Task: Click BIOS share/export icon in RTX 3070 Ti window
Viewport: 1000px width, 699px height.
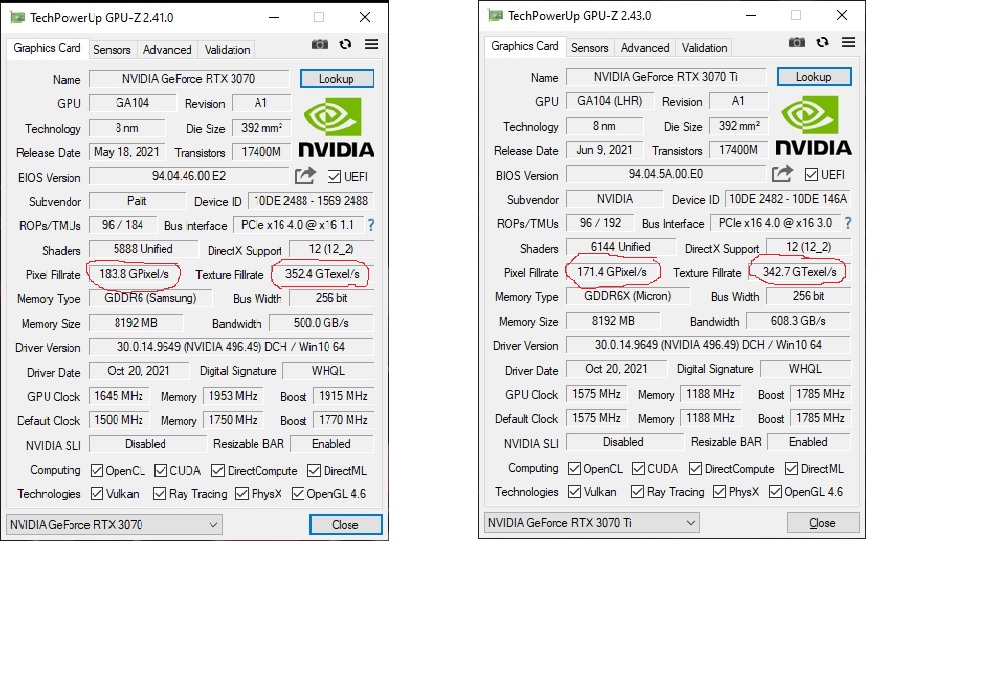Action: (783, 173)
